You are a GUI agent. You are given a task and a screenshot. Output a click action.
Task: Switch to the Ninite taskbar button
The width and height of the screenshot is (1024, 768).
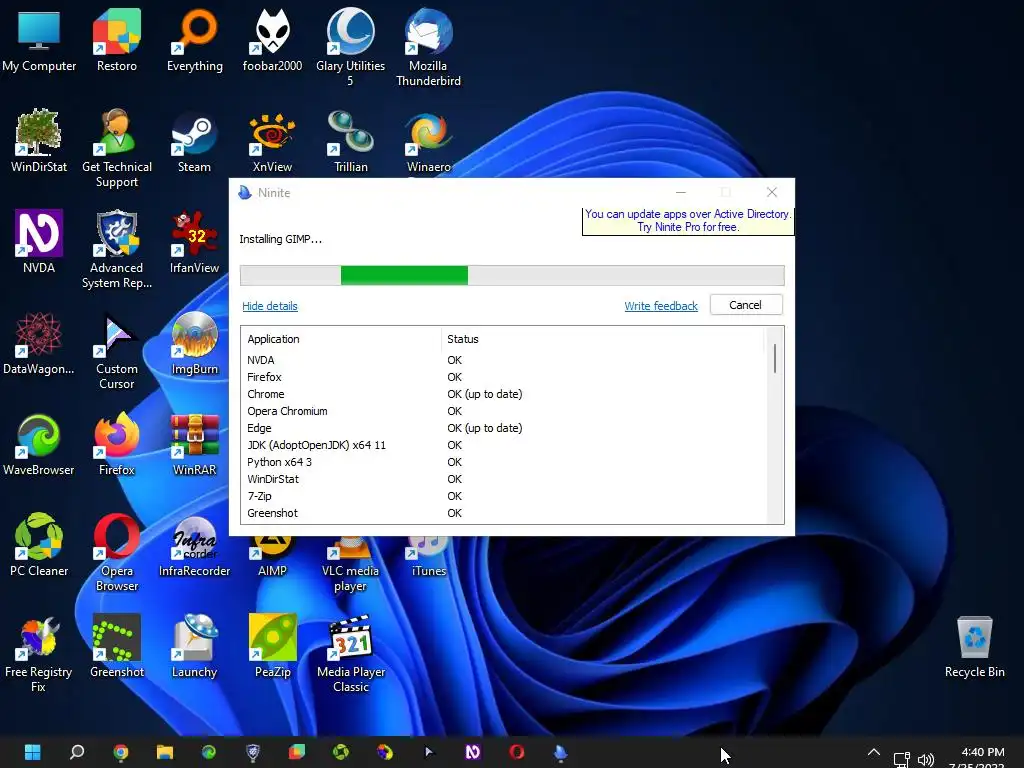(x=560, y=752)
